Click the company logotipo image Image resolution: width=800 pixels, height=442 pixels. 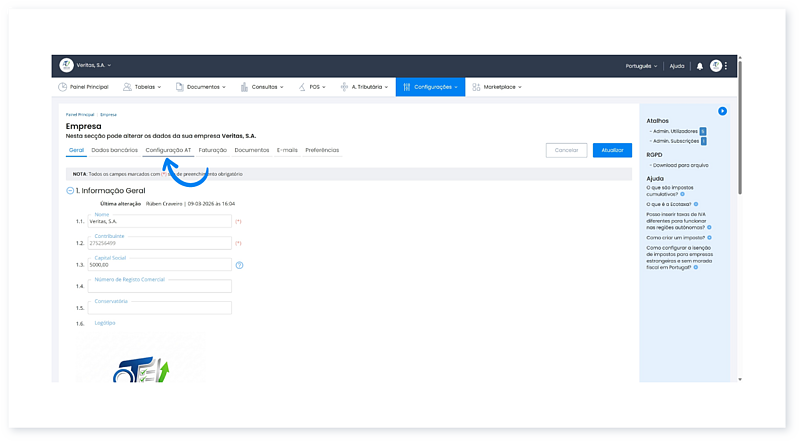[x=141, y=362]
